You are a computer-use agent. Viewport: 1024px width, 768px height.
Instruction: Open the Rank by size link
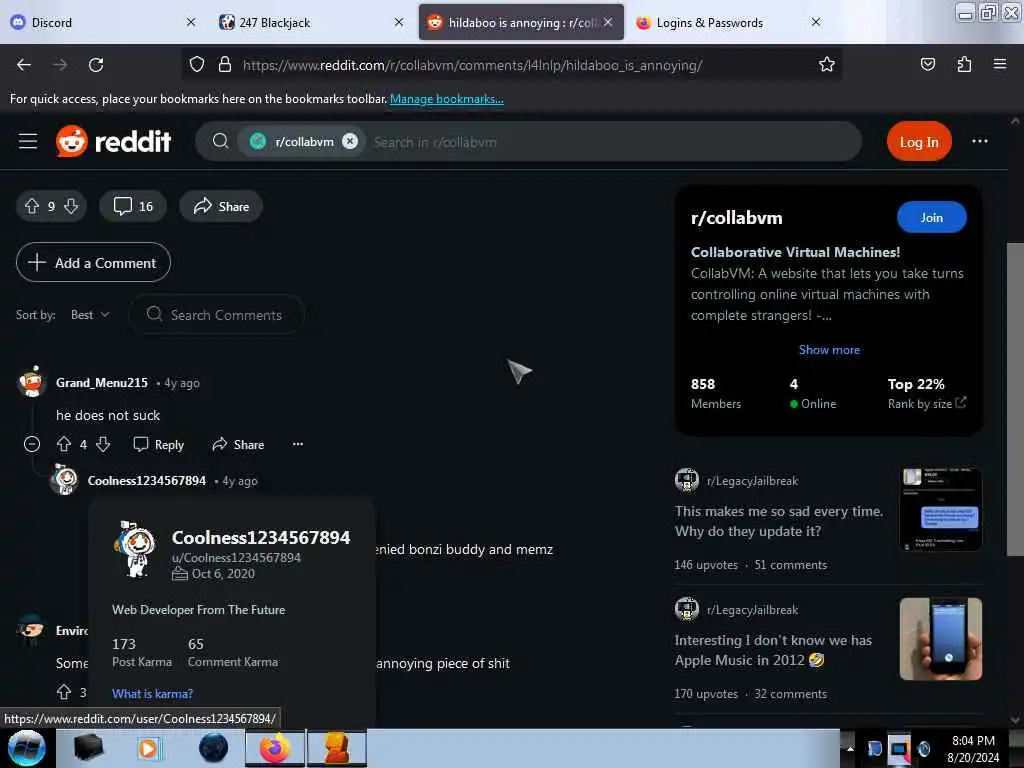coord(926,404)
